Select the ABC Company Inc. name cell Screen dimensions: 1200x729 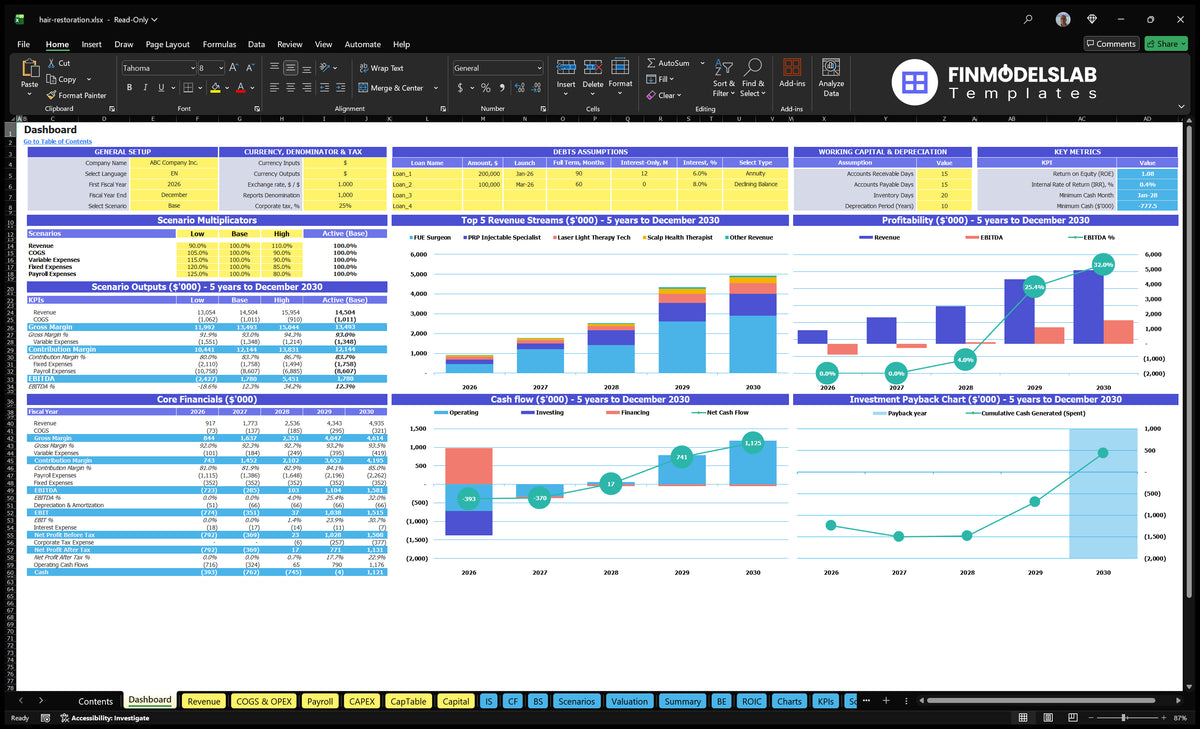(x=174, y=162)
